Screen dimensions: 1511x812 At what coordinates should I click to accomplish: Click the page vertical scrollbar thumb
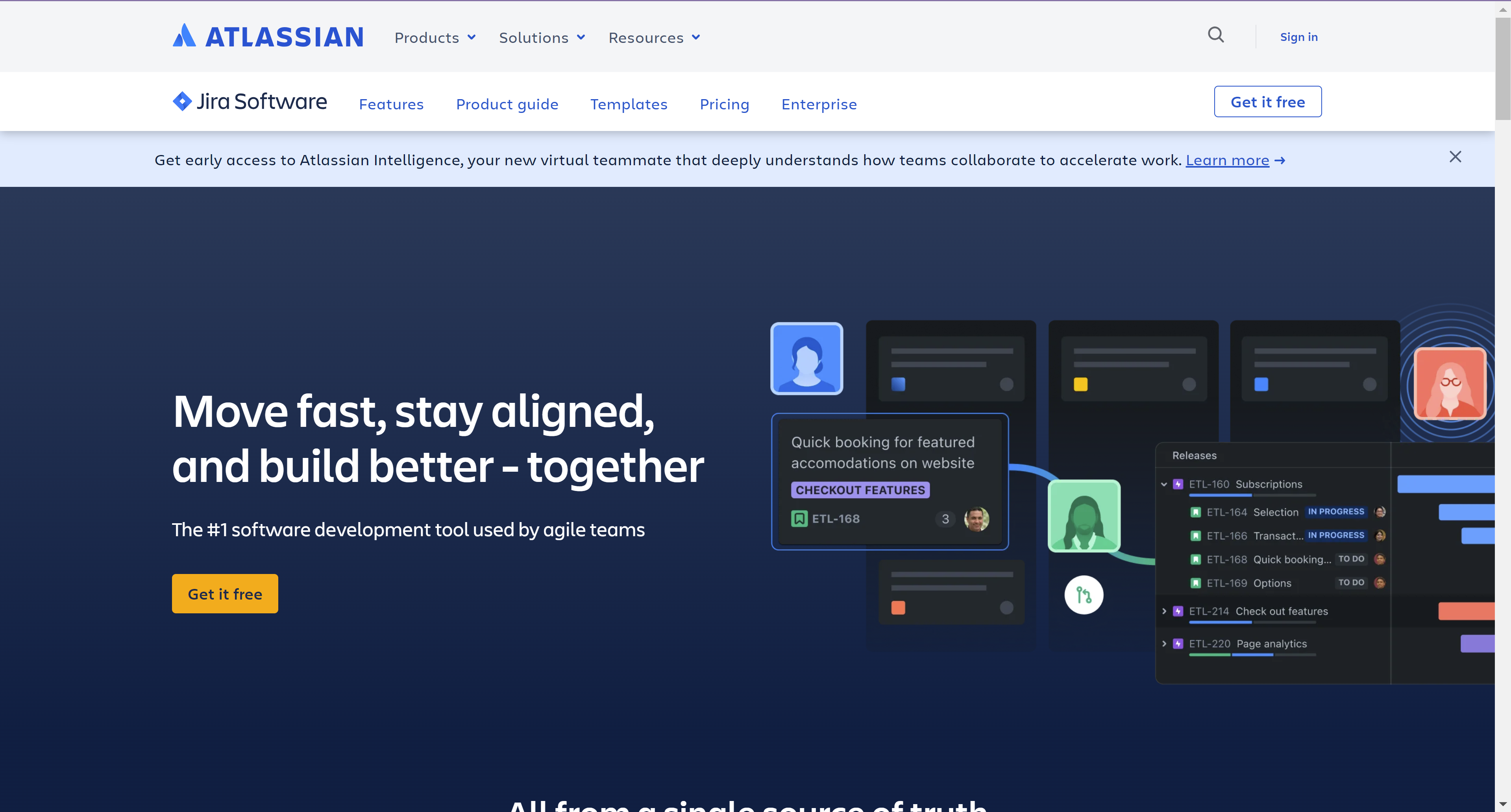[1503, 68]
